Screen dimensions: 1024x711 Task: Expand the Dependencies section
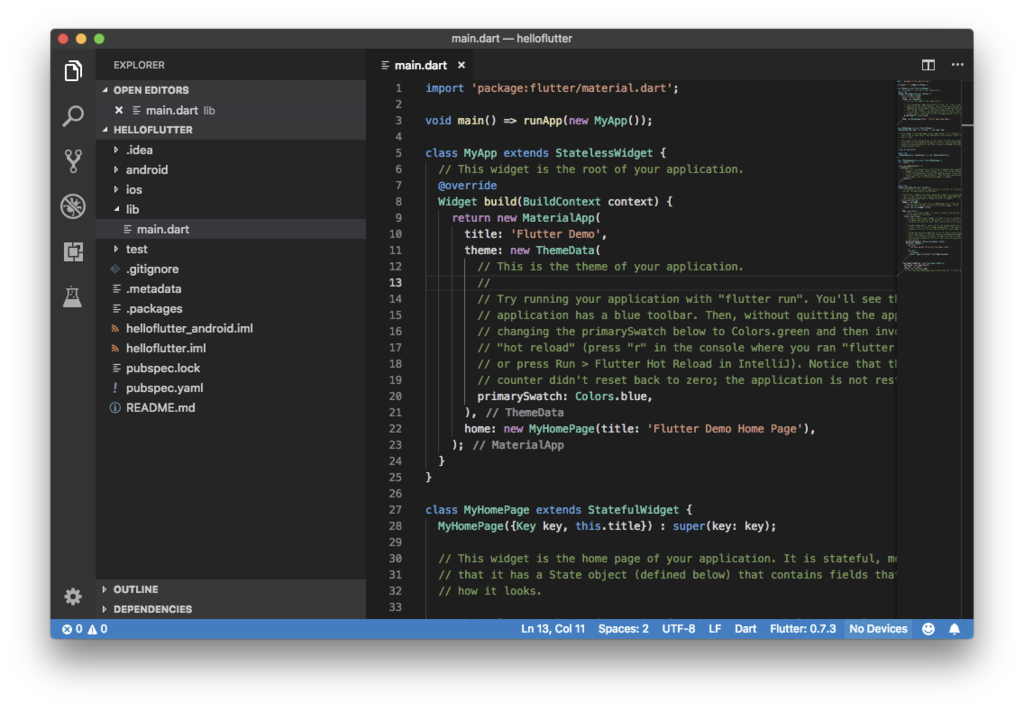(x=231, y=609)
